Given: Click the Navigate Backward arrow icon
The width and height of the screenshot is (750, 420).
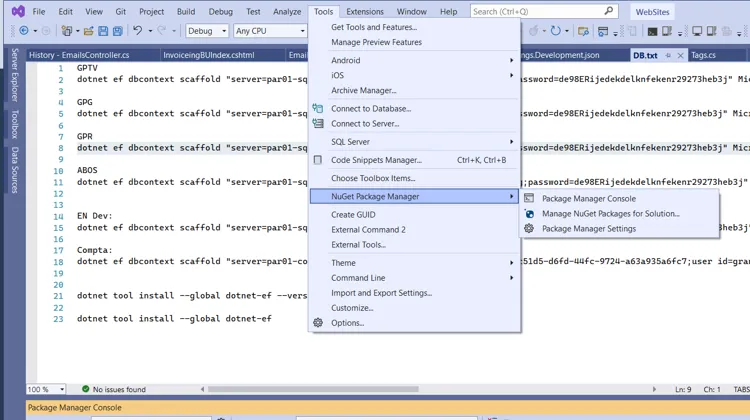Looking at the screenshot, I should (x=23, y=31).
